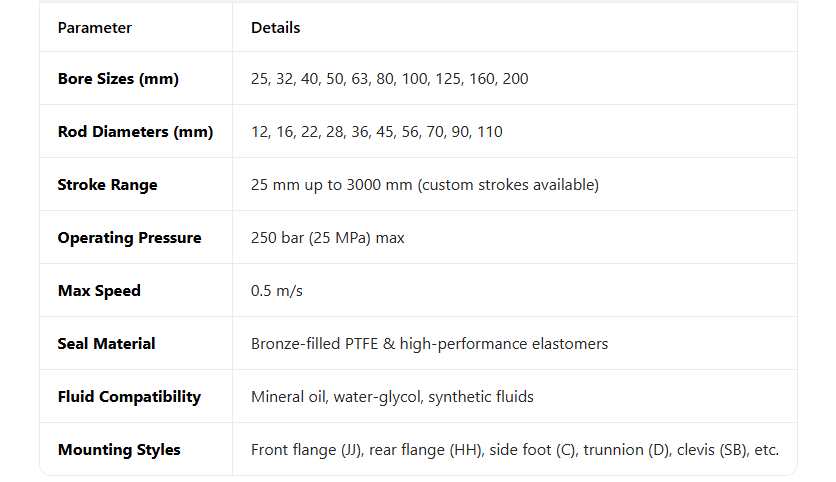Click the rod diameter values starting with 12
Viewport: 836px width, 482px height.
[x=376, y=132]
